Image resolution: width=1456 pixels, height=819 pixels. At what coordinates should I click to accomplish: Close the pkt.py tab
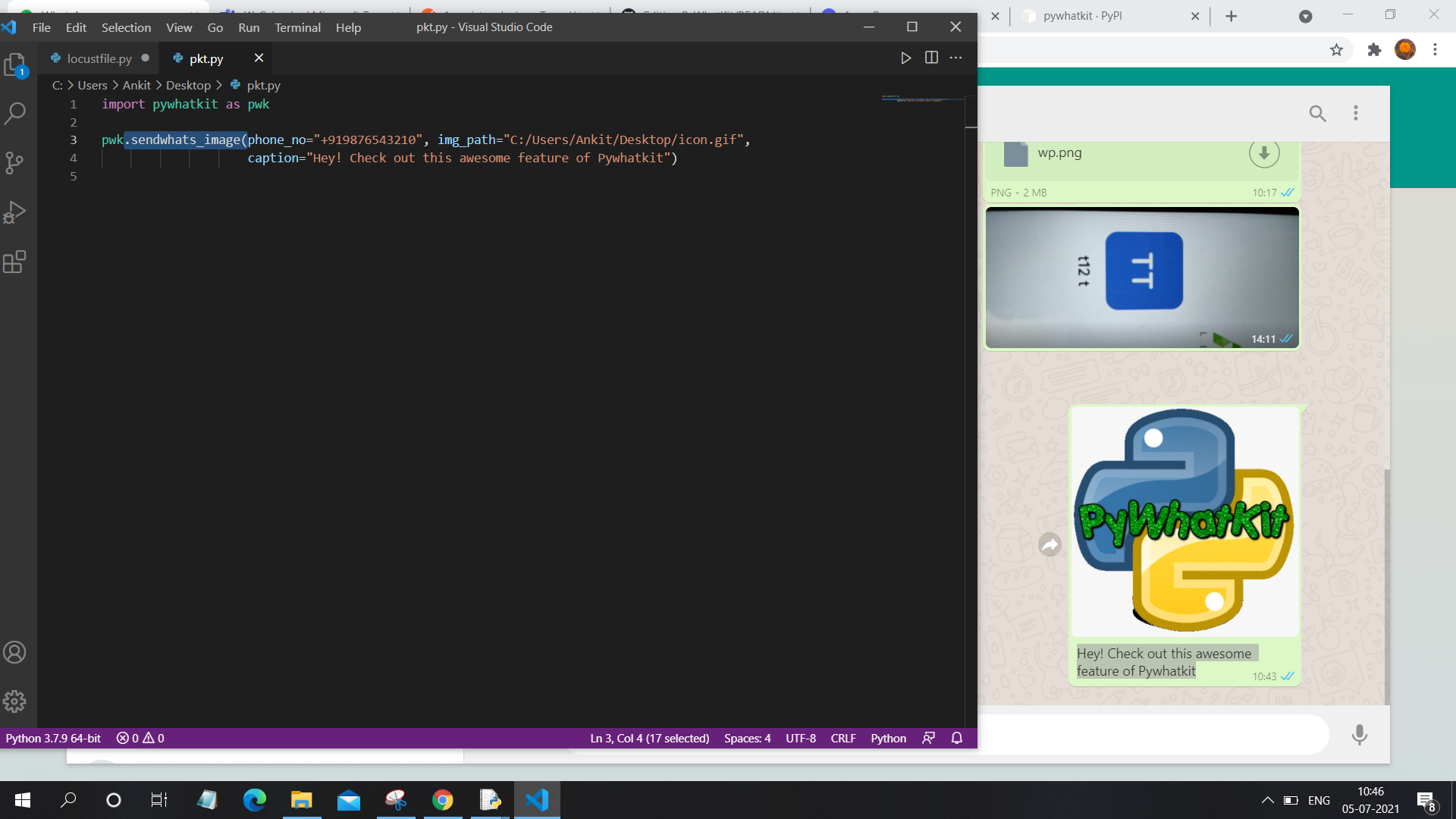point(259,58)
